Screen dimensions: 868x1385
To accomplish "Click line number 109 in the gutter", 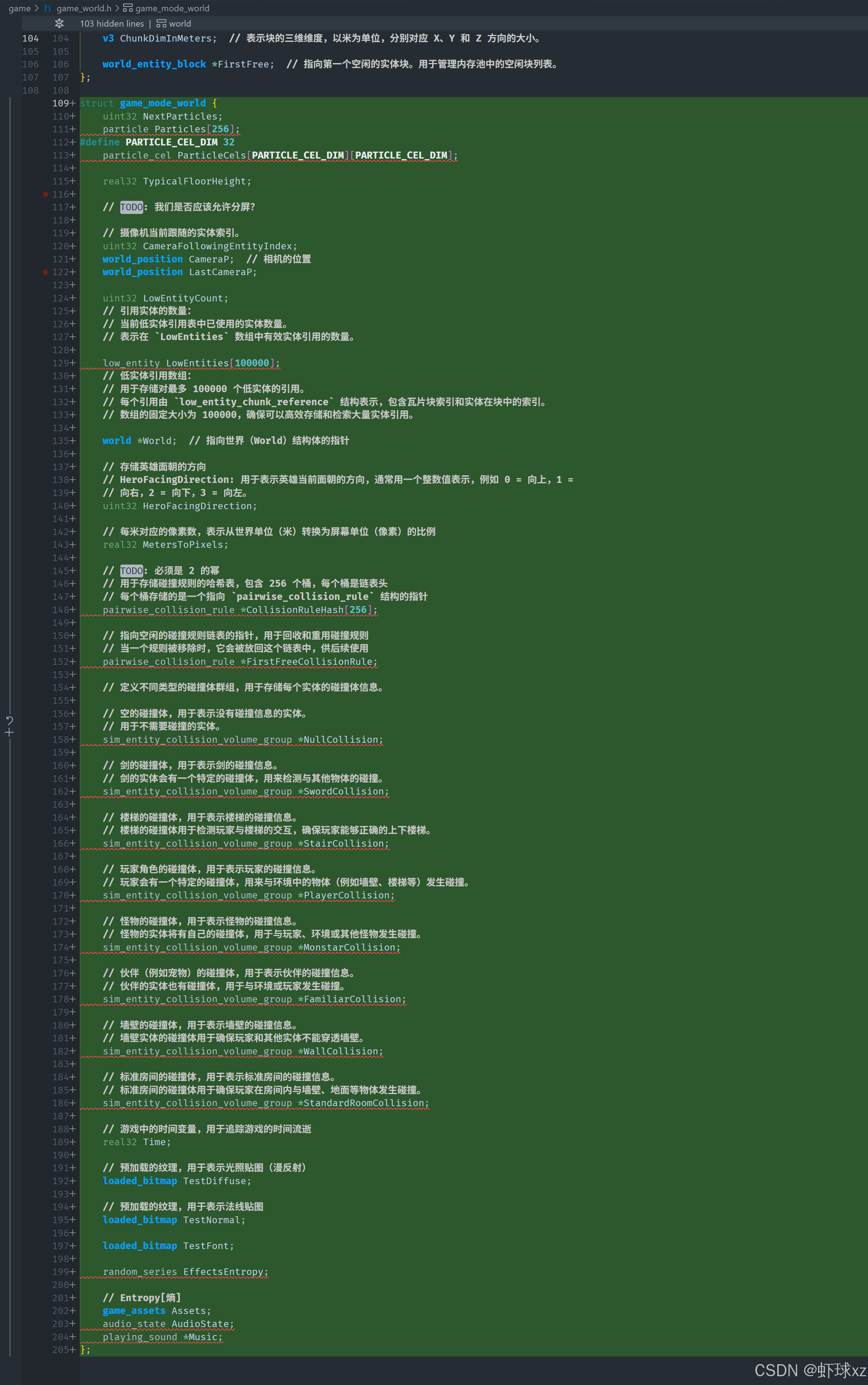I will point(60,104).
